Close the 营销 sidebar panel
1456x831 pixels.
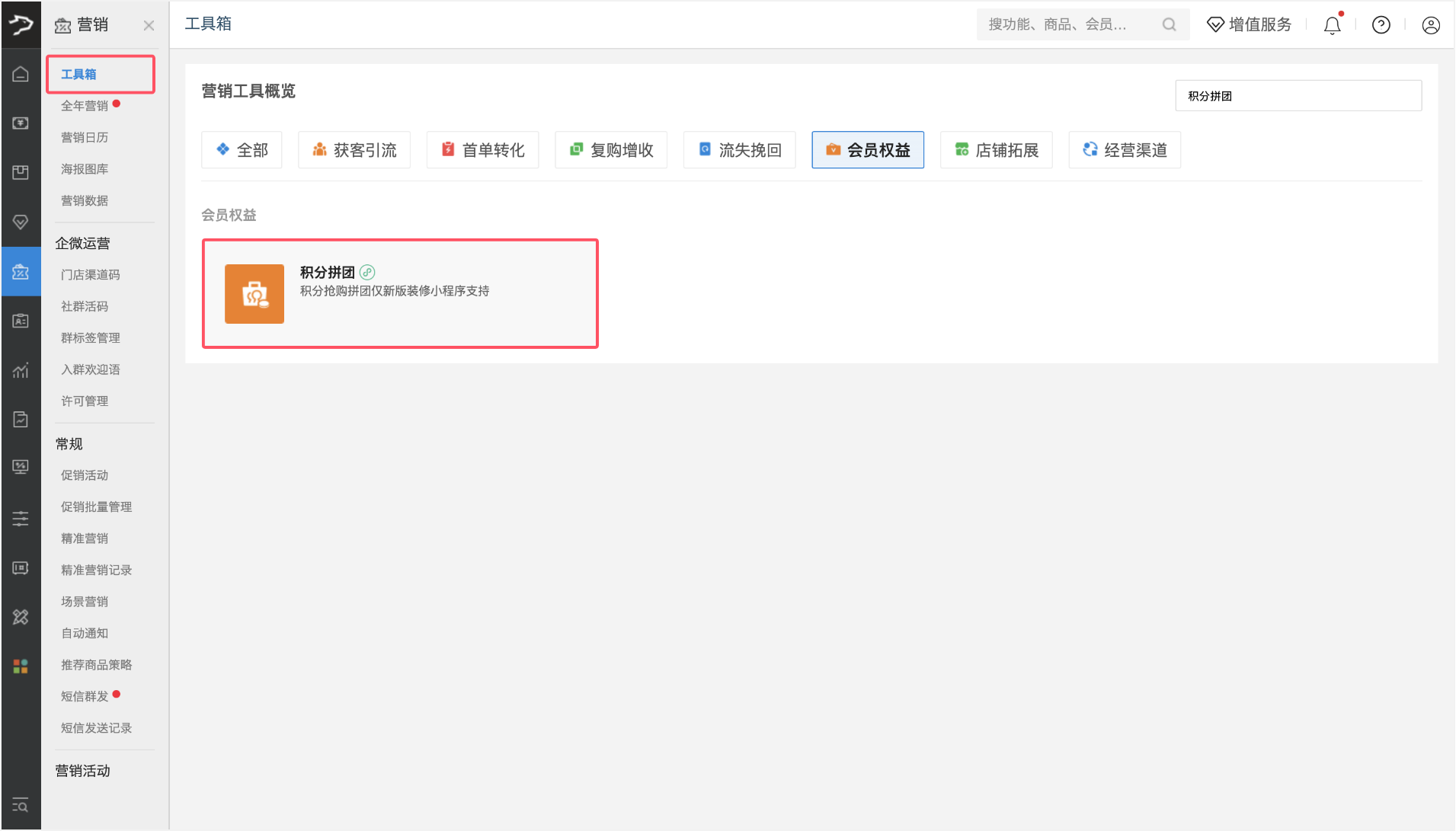pos(149,25)
